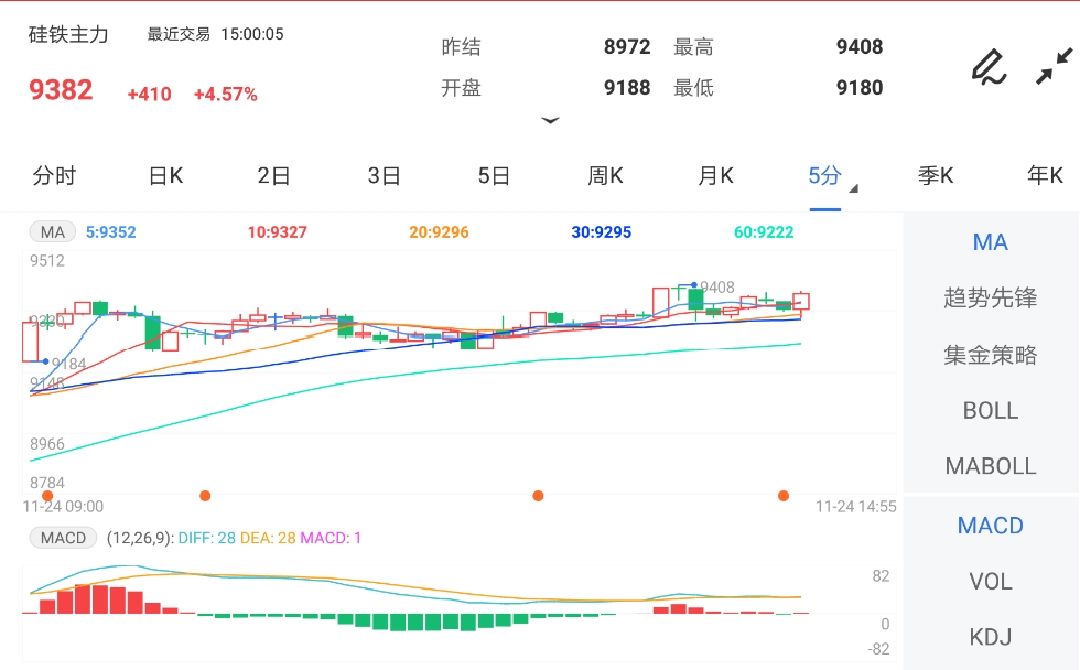The image size is (1080, 670).
Task: Click the 30:9295 moving average value
Action: pos(601,232)
